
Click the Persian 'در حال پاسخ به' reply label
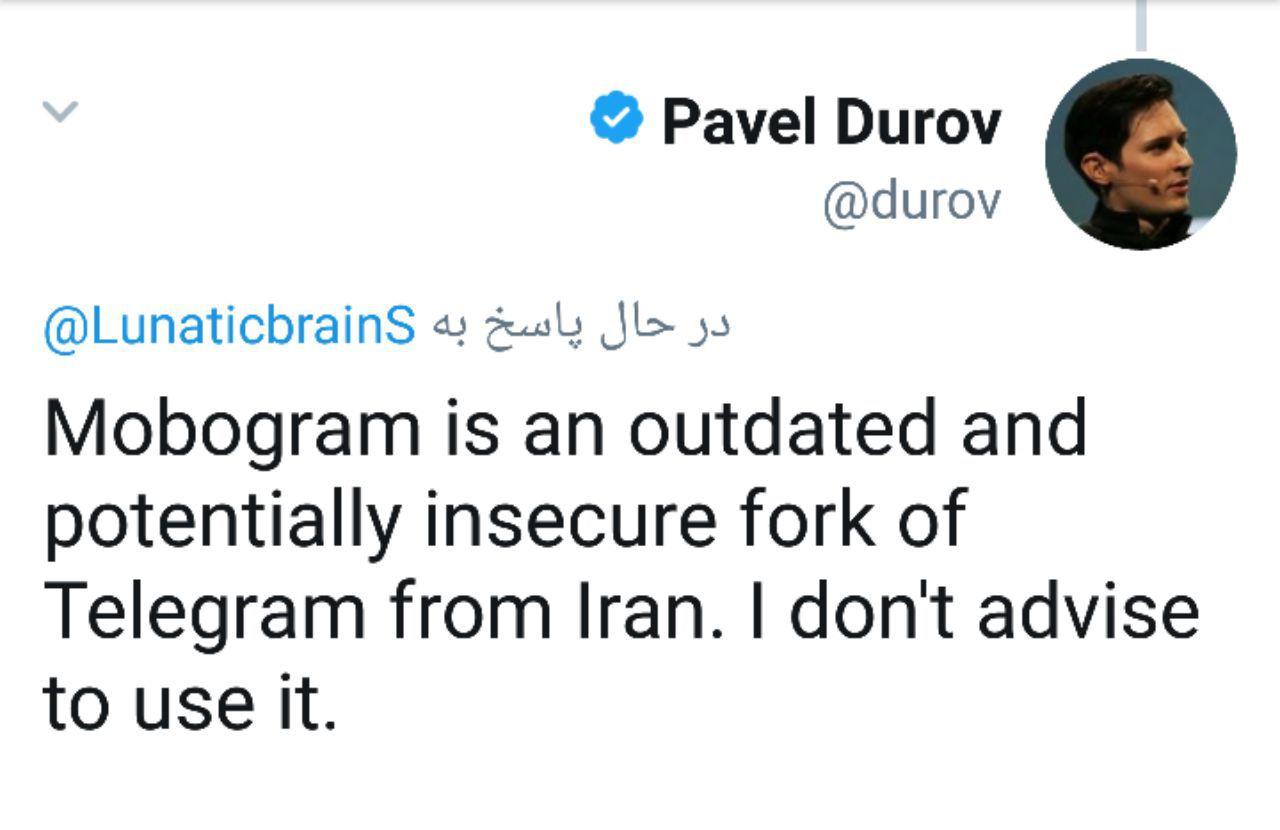(583, 324)
